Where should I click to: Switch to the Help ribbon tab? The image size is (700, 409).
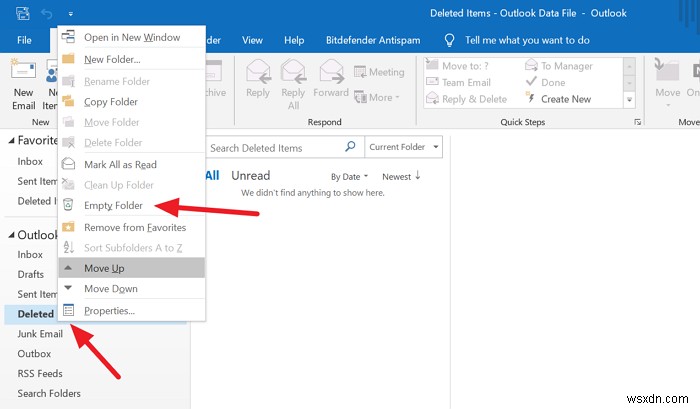tap(294, 40)
